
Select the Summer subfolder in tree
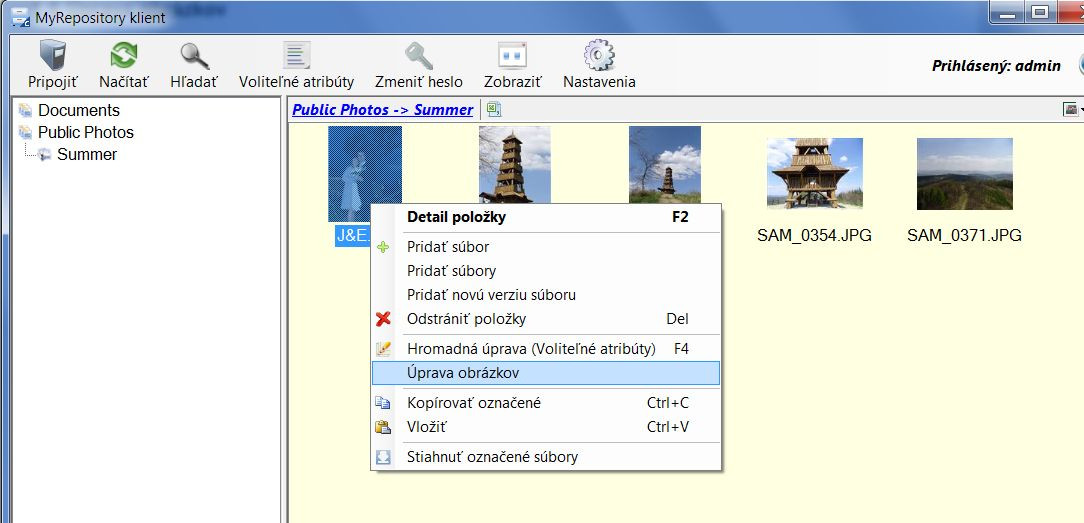pyautogui.click(x=87, y=155)
